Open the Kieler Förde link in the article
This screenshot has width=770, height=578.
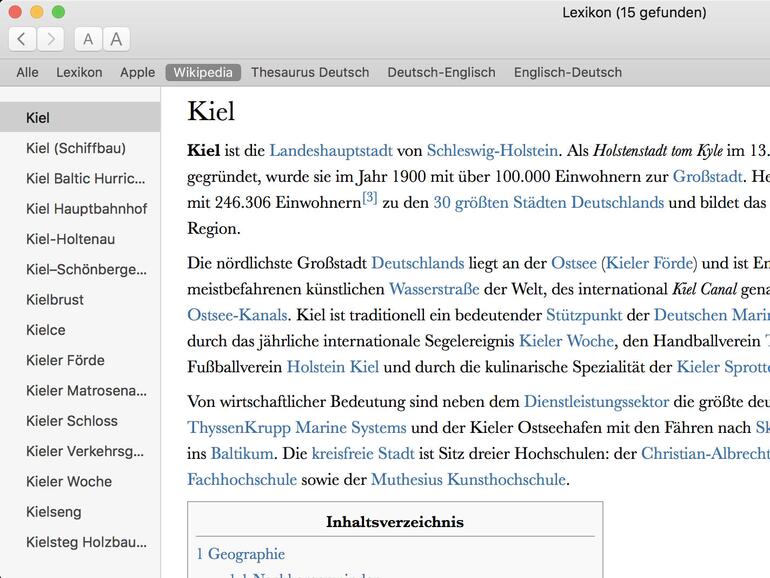(649, 263)
